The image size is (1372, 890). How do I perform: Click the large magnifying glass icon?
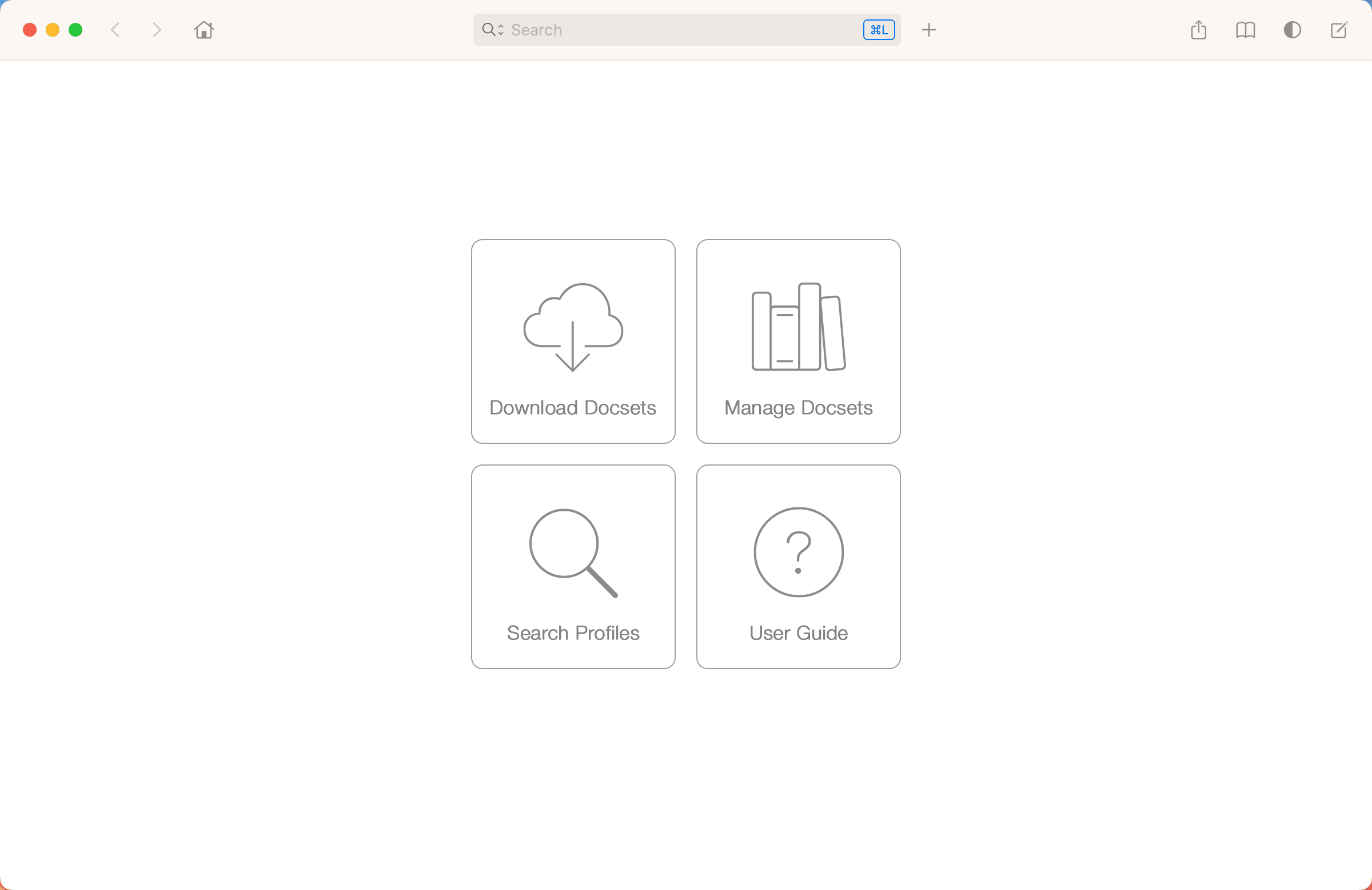pyautogui.click(x=573, y=552)
